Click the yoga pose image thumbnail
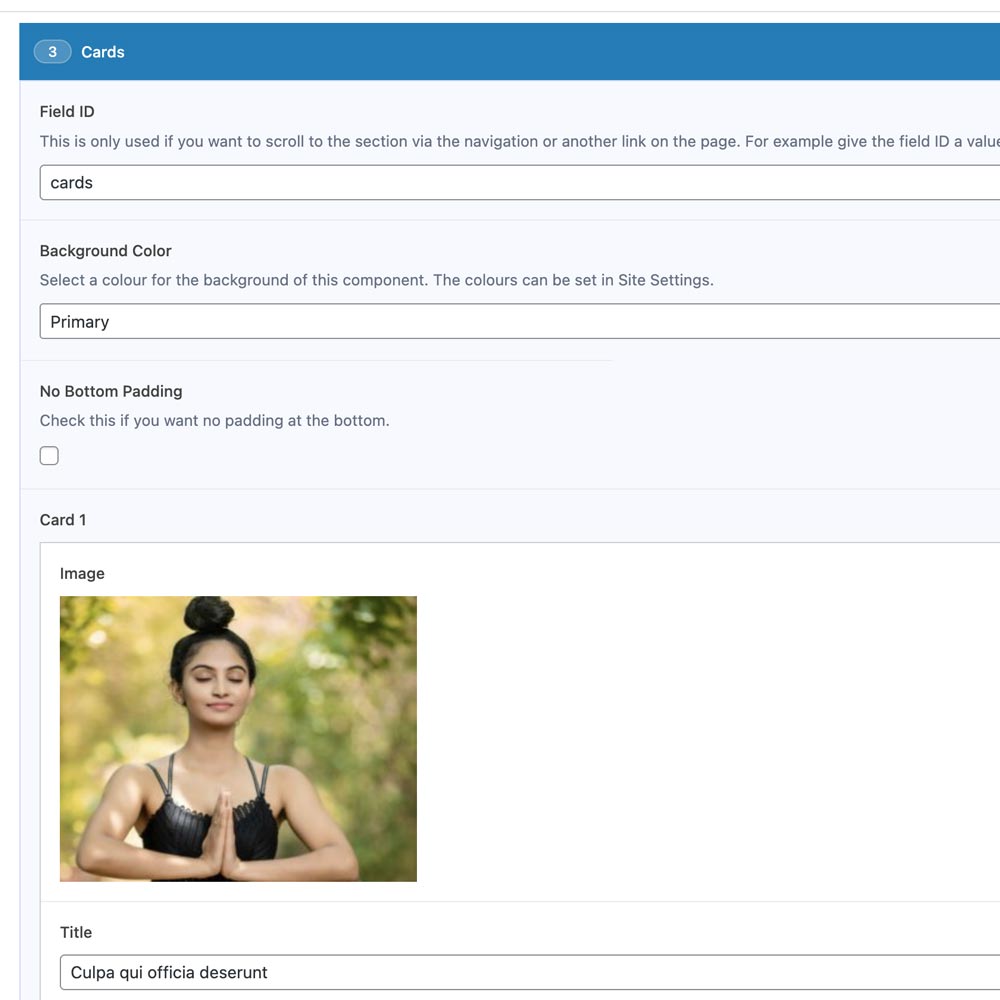The image size is (1000, 1000). point(238,738)
